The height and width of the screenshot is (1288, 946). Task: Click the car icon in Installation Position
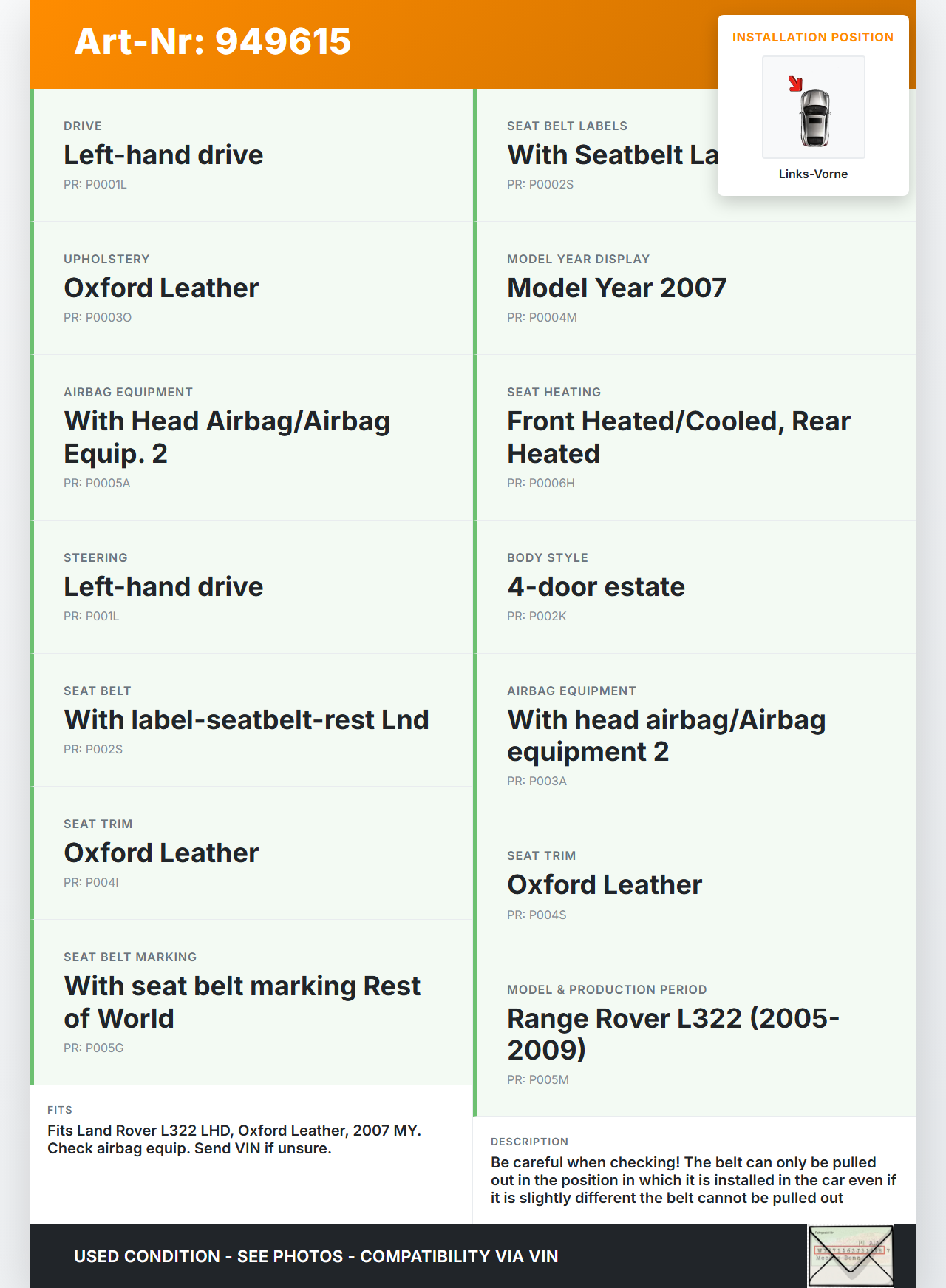[x=814, y=117]
